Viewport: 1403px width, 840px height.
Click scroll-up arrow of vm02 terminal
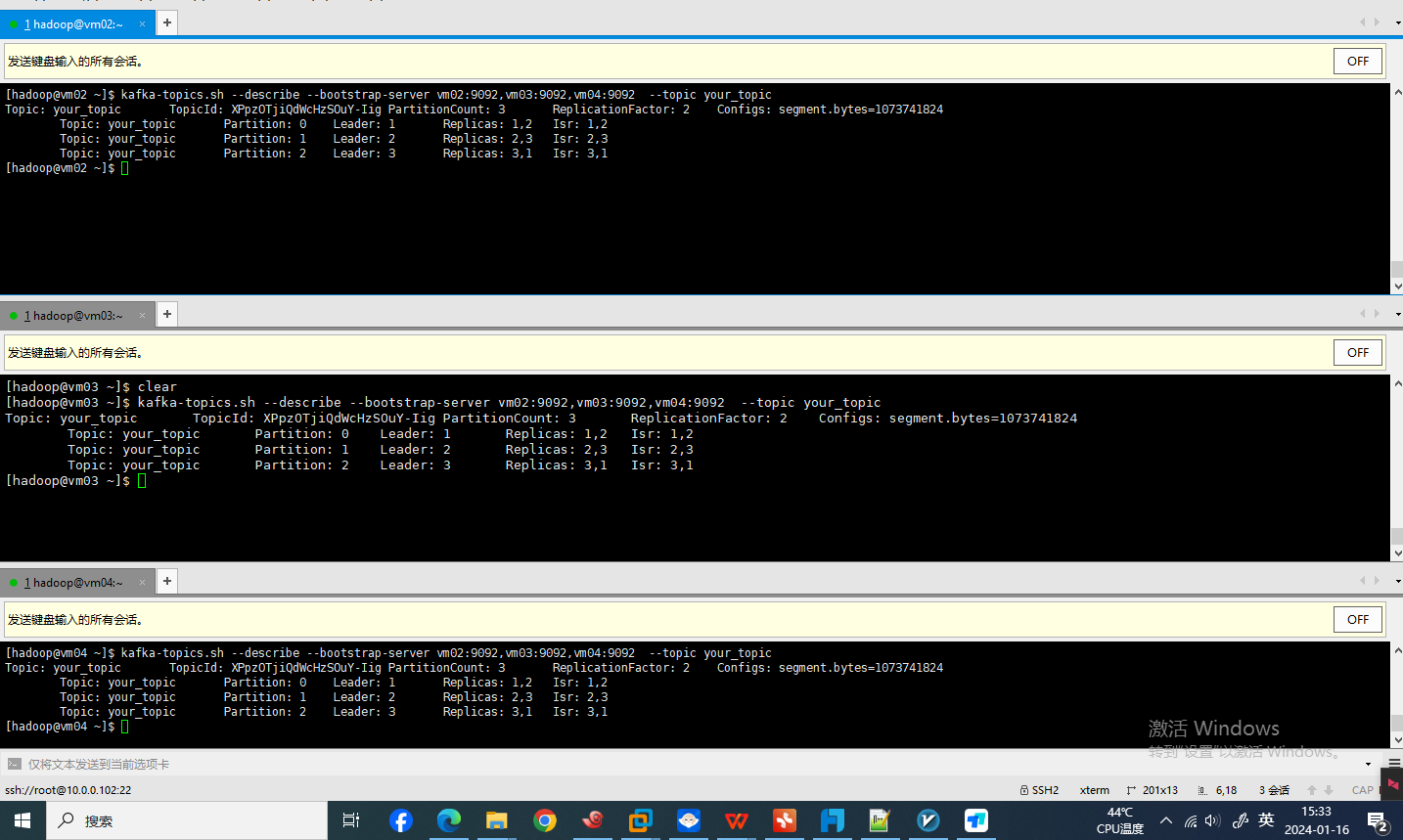(1397, 91)
